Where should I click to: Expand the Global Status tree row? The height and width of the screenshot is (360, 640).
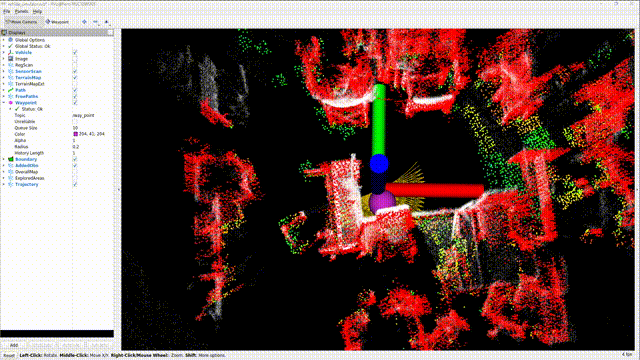coord(4,46)
